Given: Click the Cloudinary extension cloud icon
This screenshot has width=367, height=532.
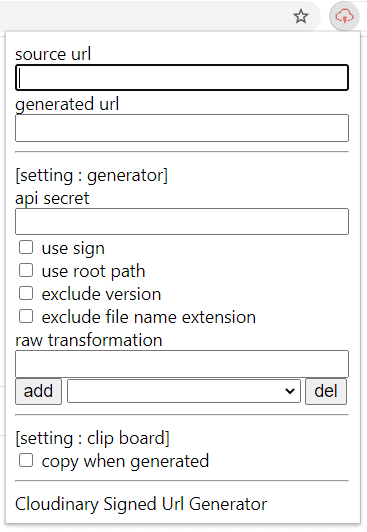Looking at the screenshot, I should click(x=344, y=16).
